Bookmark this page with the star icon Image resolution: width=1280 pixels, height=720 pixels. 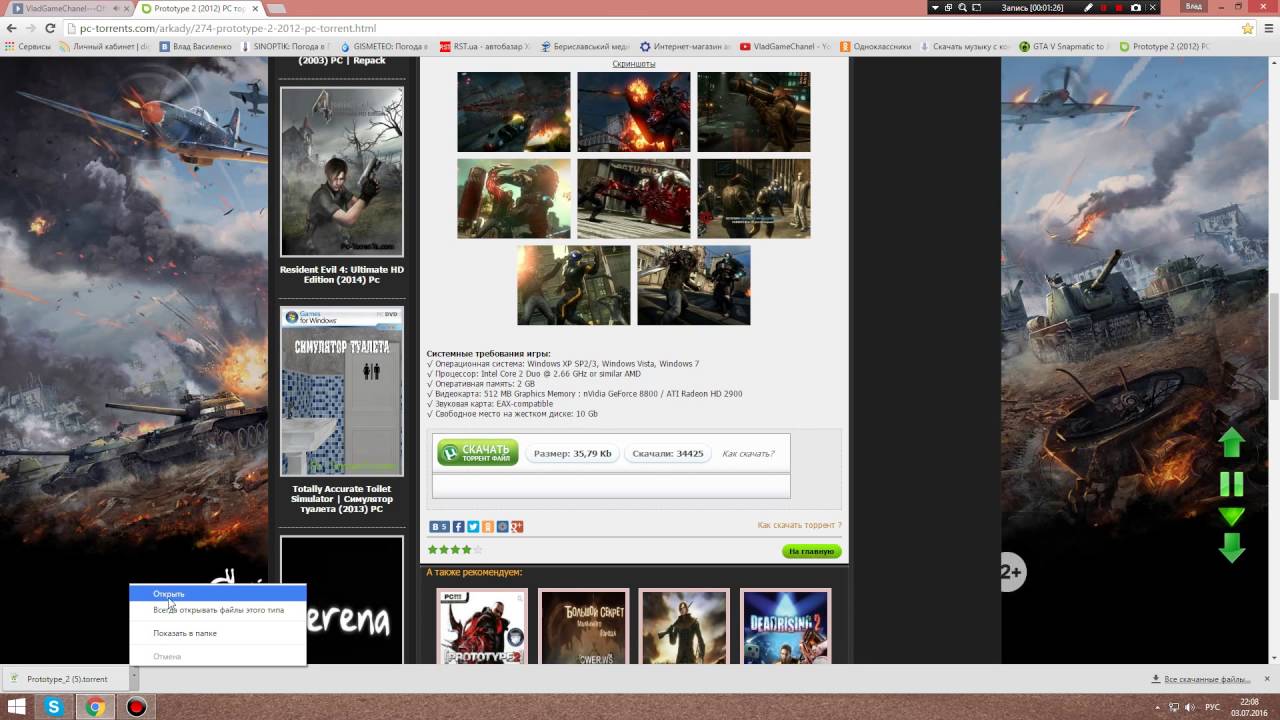click(1248, 28)
